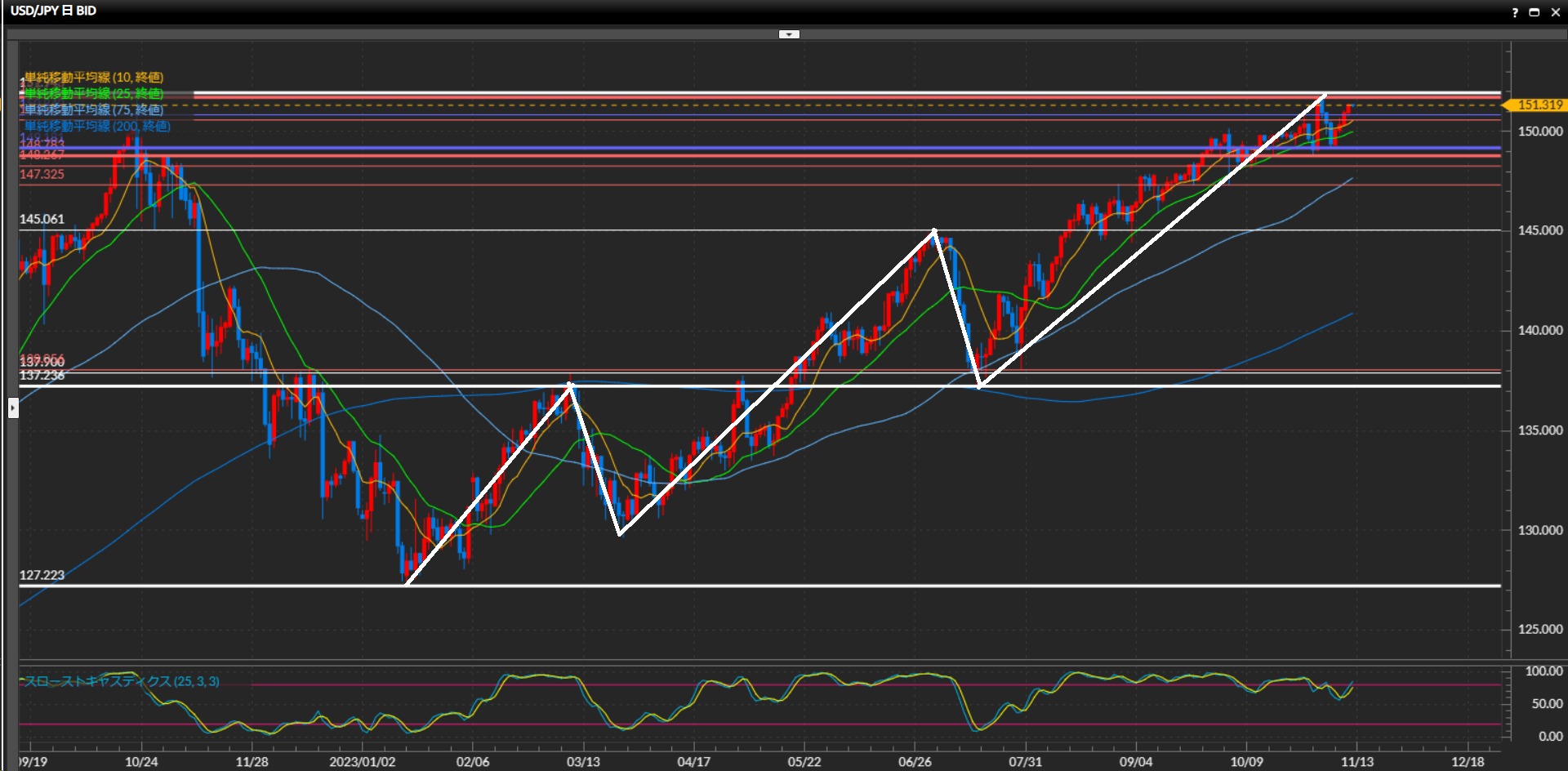Viewport: 1568px width, 771px height.
Task: Expand the left side panel arrow
Action: tap(13, 408)
